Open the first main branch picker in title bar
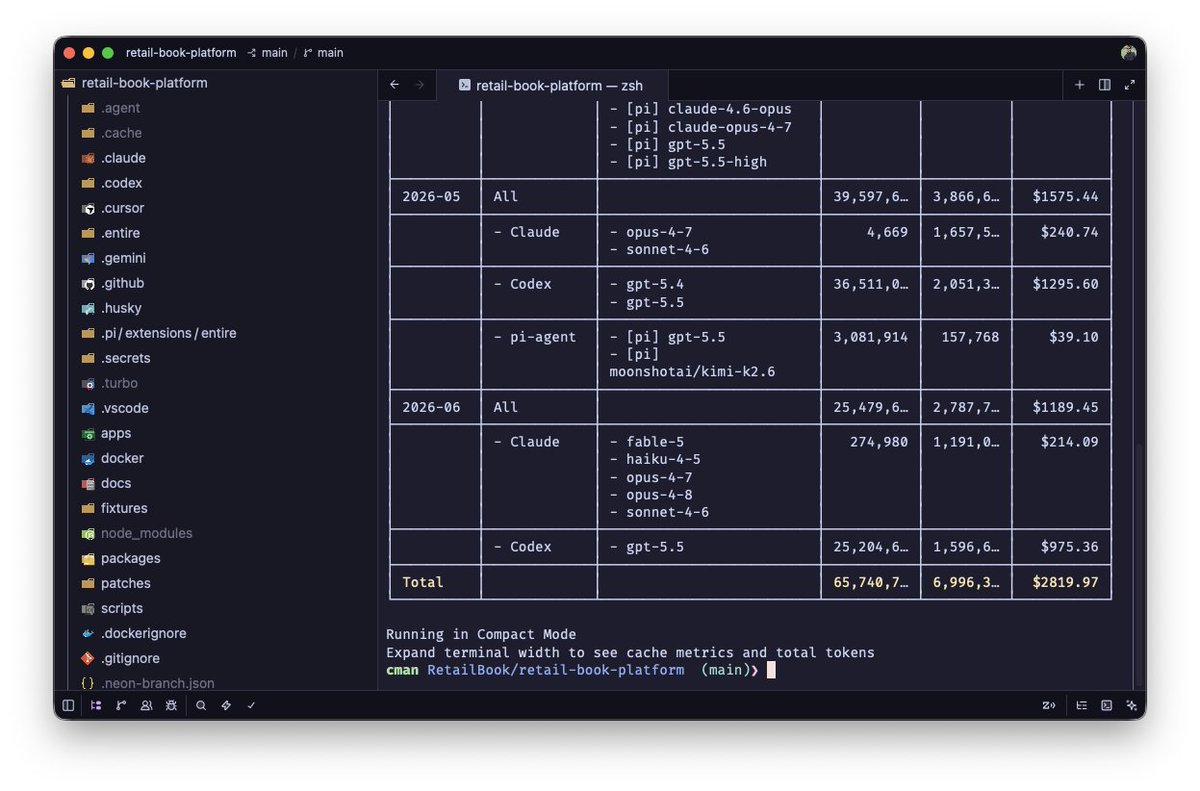The image size is (1200, 791). click(268, 53)
